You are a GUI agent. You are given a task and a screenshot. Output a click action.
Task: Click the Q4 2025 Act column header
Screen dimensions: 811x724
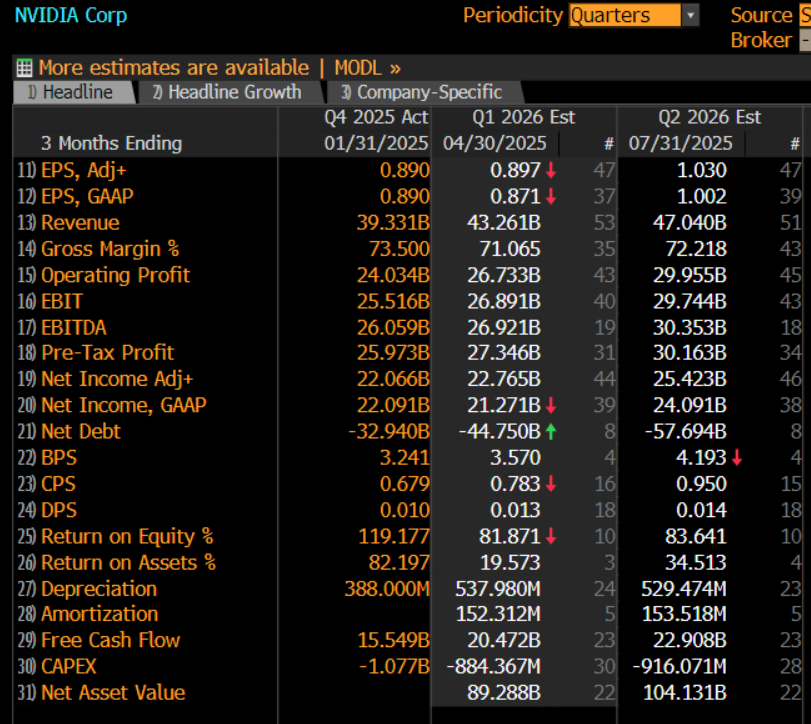(376, 117)
